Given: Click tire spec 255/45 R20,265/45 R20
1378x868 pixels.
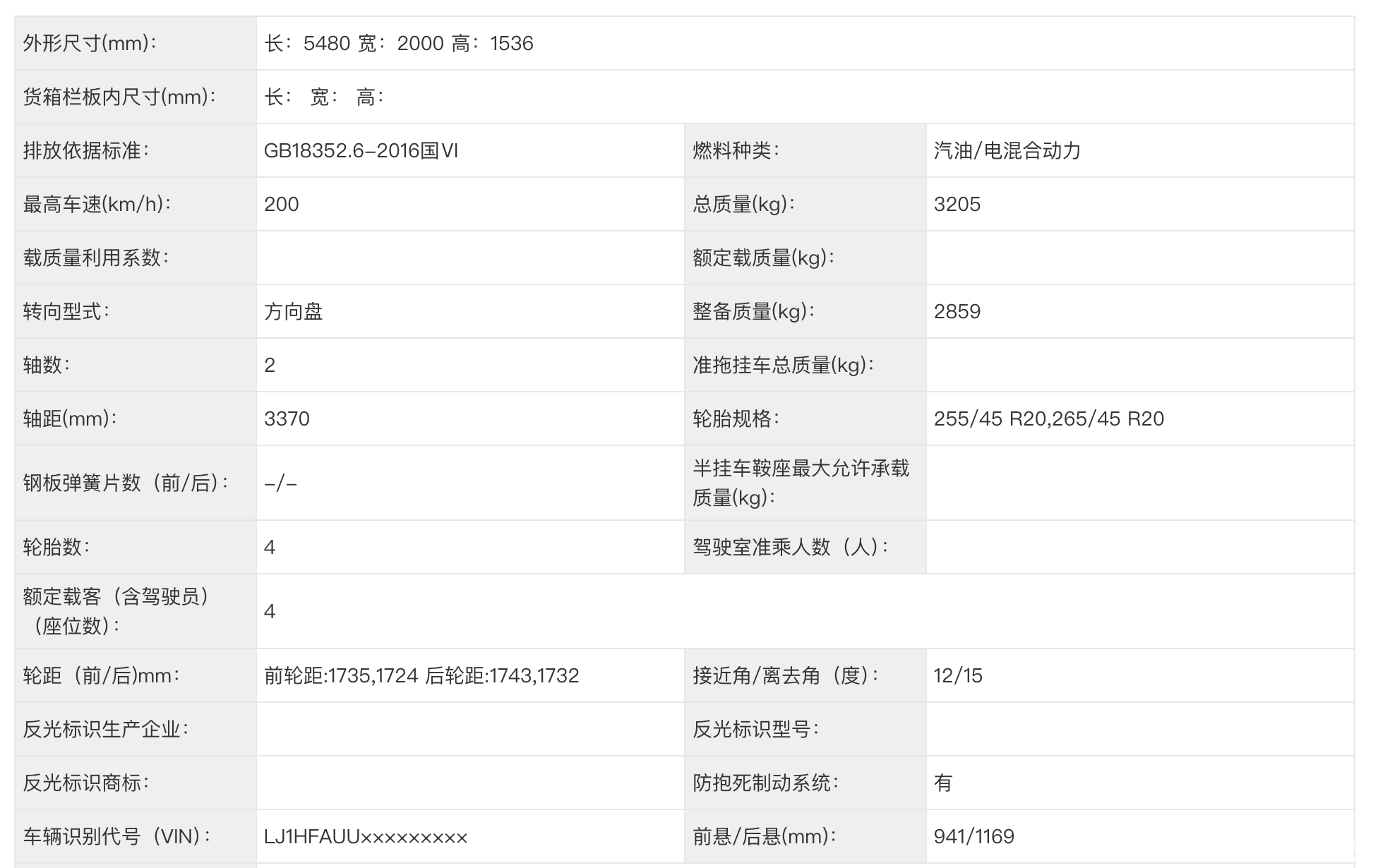Looking at the screenshot, I should coord(1048,419).
